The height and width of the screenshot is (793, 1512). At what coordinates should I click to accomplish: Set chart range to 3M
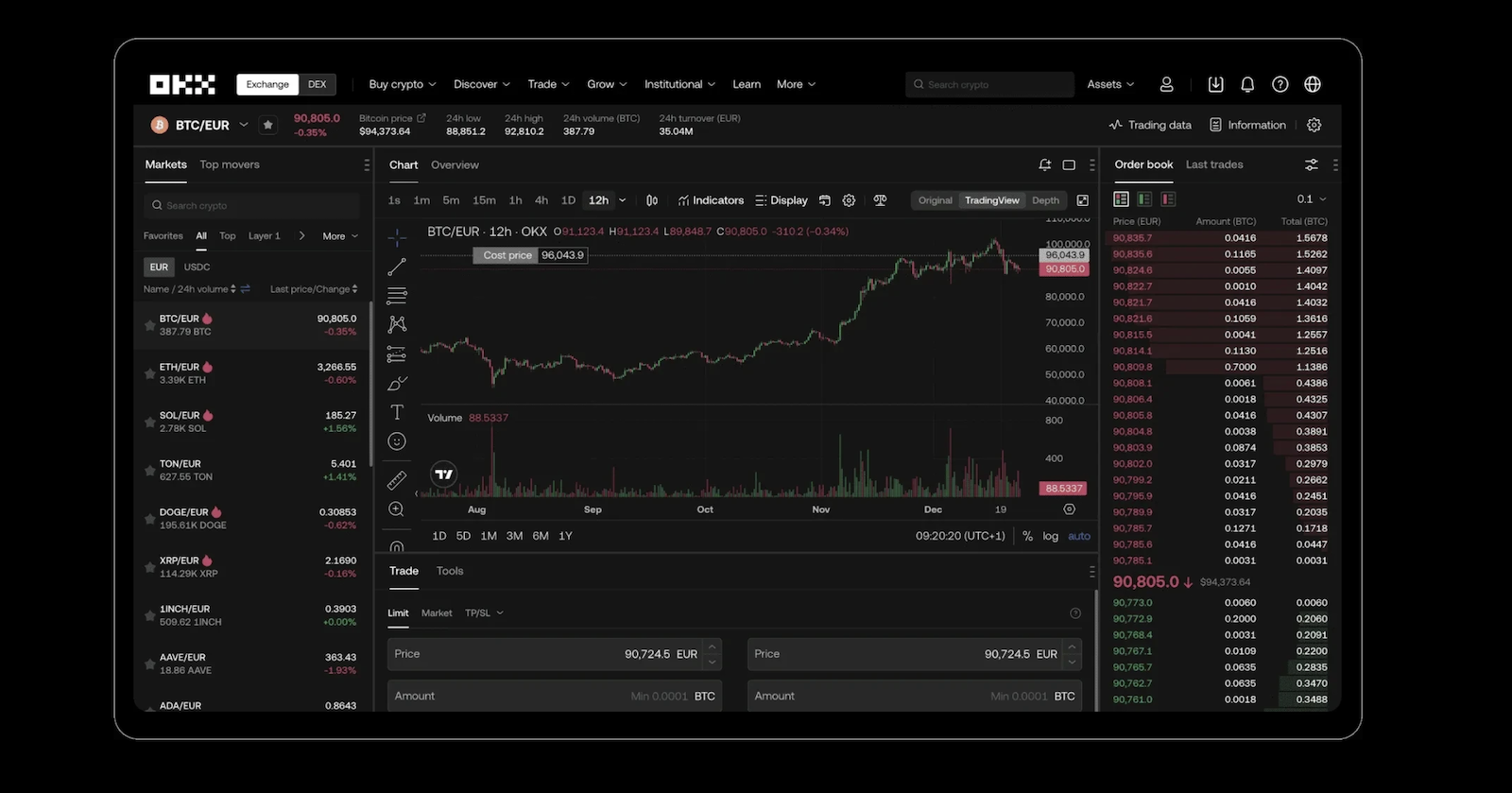pos(514,536)
